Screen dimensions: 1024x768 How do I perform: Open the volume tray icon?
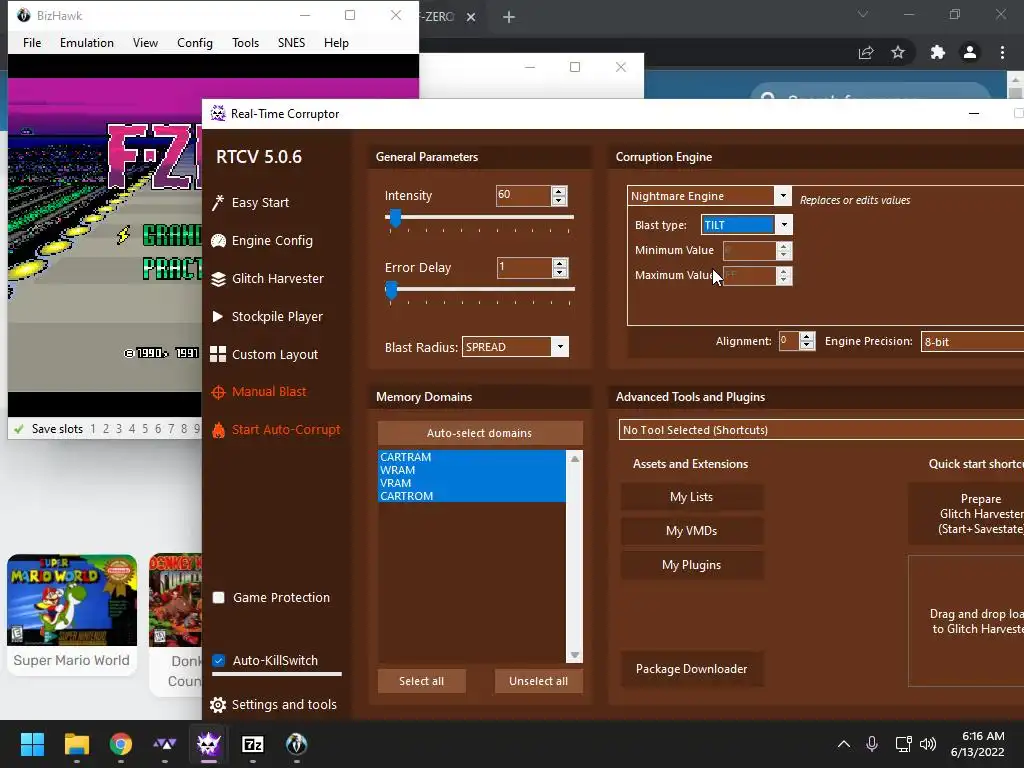pos(928,744)
